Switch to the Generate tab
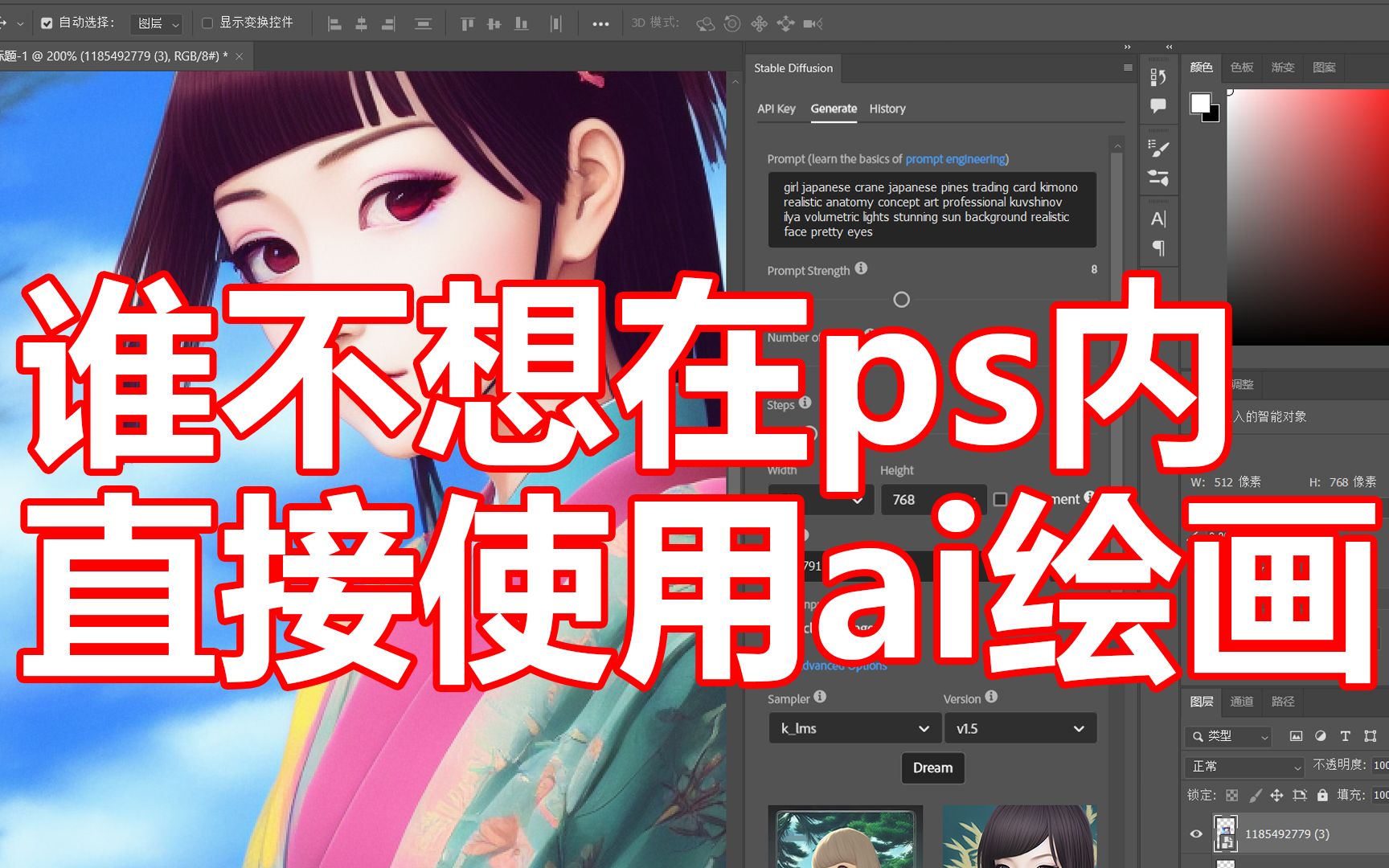 (x=834, y=108)
